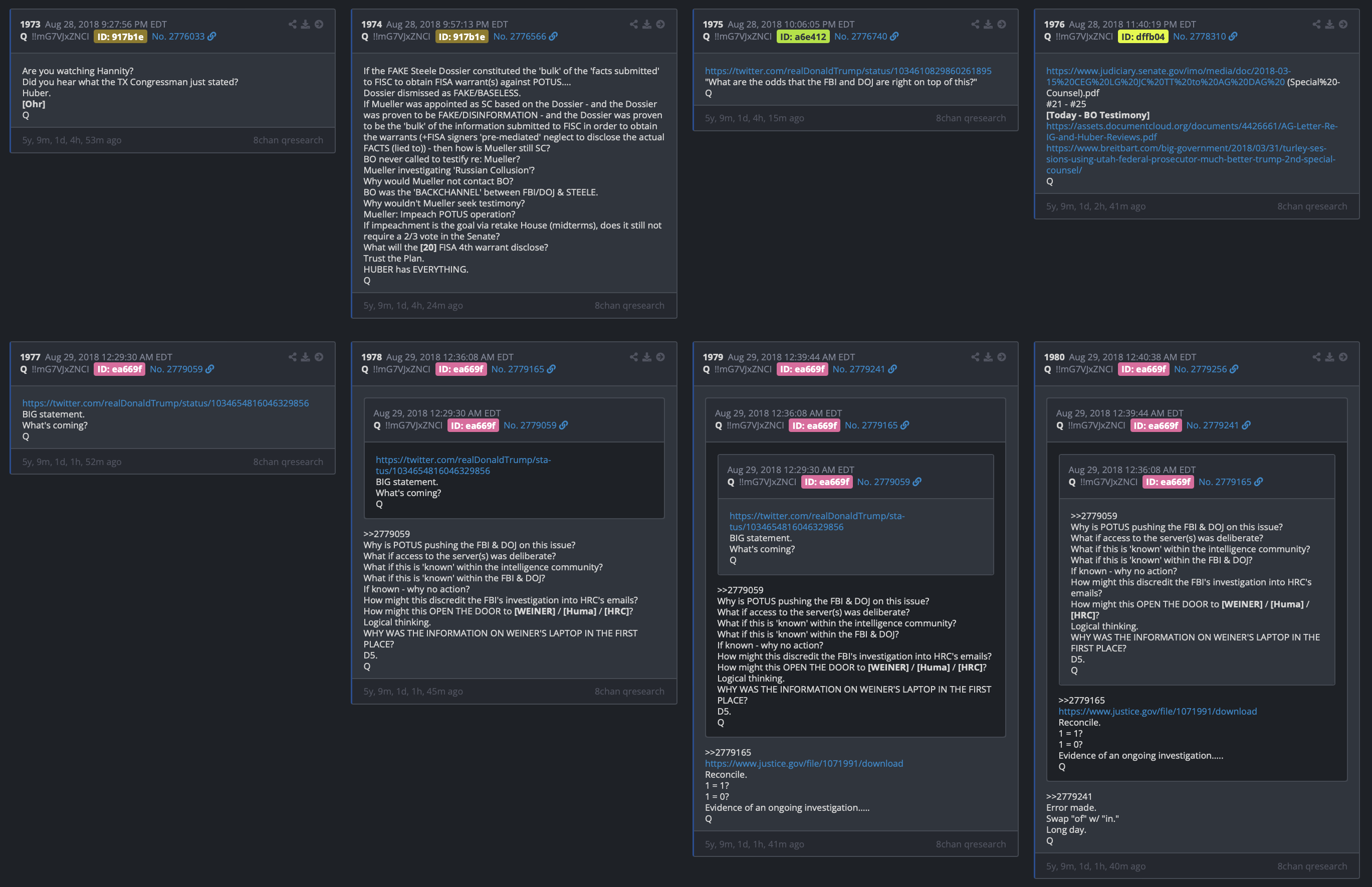Download post 1977
Screen dimensions: 1372x887
click(306, 357)
